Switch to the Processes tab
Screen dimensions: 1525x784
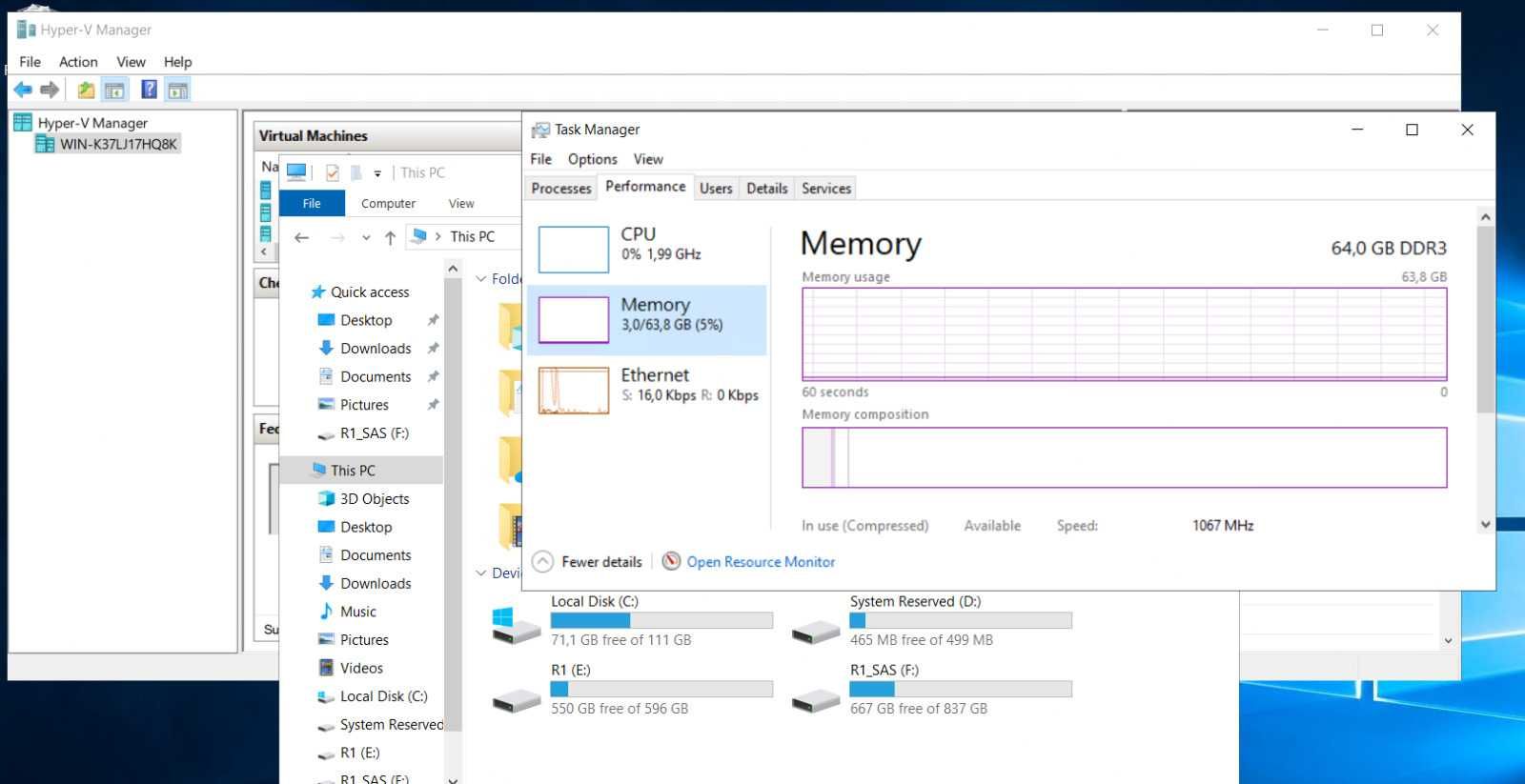pos(561,189)
